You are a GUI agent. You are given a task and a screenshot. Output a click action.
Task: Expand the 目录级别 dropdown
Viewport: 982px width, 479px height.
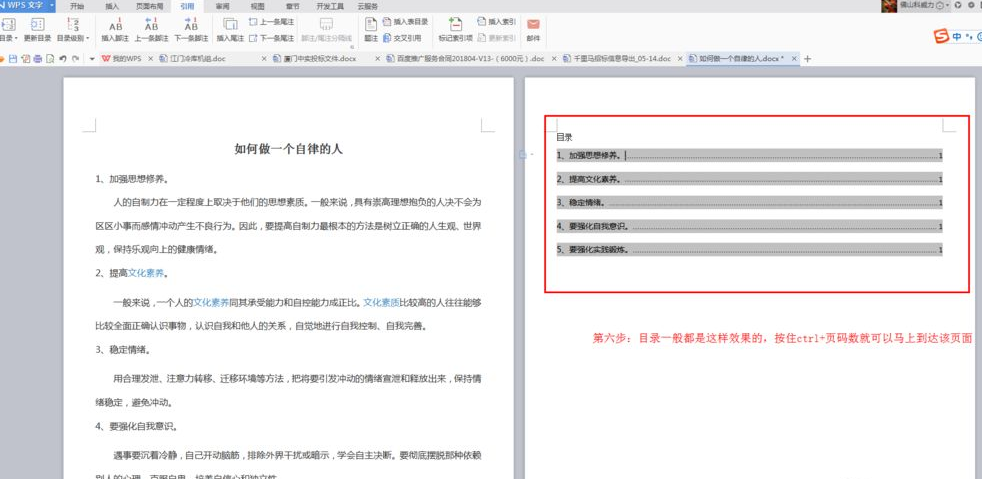click(x=73, y=38)
